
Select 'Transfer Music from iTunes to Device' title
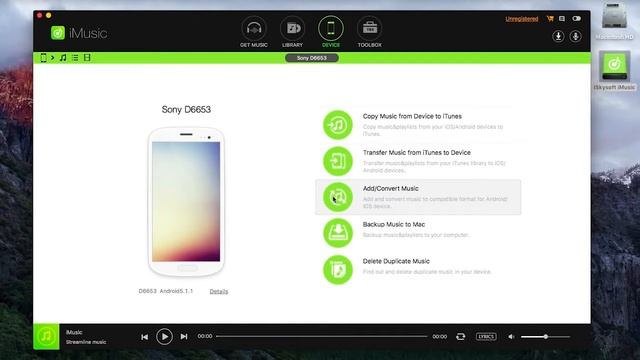click(417, 152)
